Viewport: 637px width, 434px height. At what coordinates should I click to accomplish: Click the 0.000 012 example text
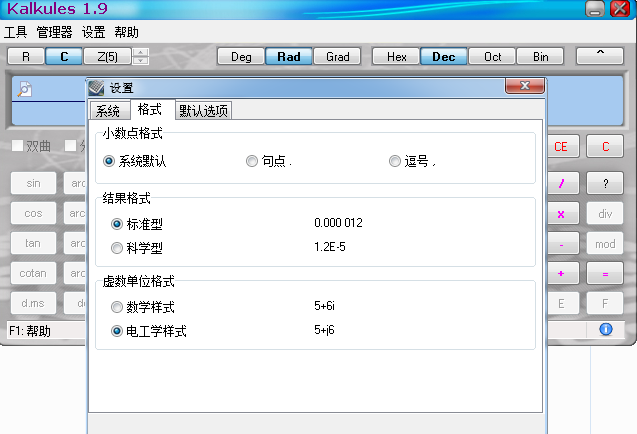[338, 223]
